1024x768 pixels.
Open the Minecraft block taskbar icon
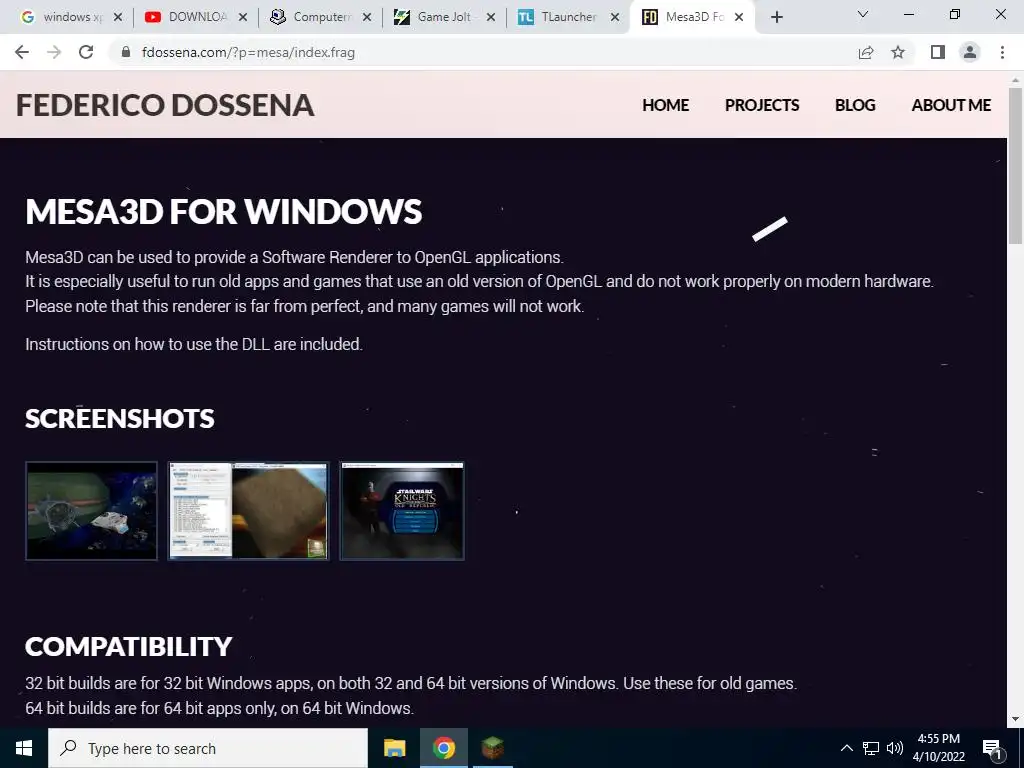click(x=492, y=748)
